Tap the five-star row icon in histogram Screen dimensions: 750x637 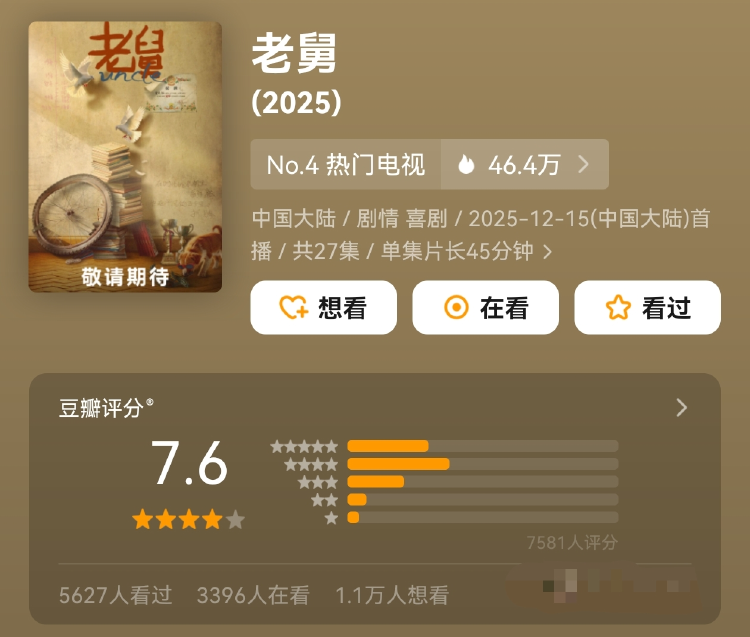(x=304, y=447)
